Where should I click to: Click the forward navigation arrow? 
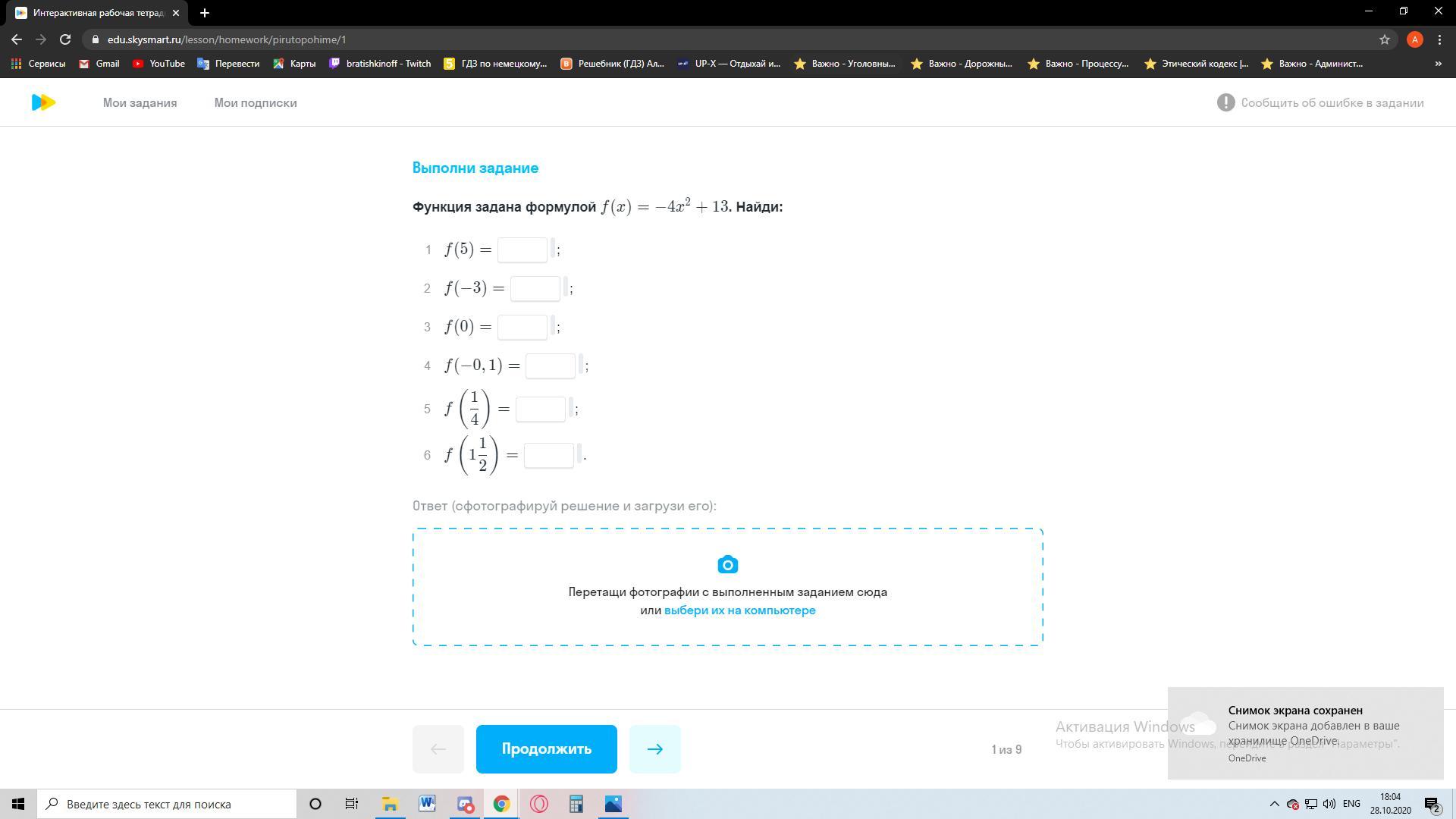(655, 748)
